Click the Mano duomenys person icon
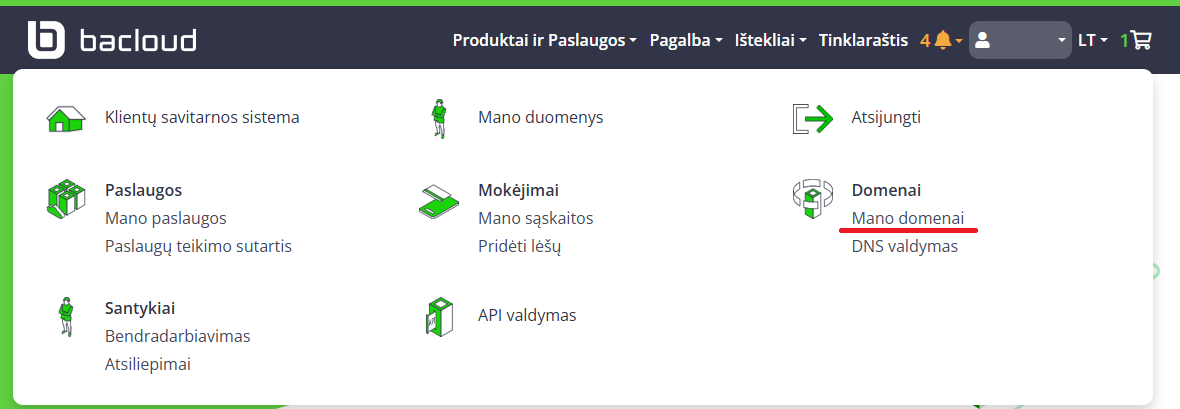This screenshot has width=1180, height=409. click(438, 118)
